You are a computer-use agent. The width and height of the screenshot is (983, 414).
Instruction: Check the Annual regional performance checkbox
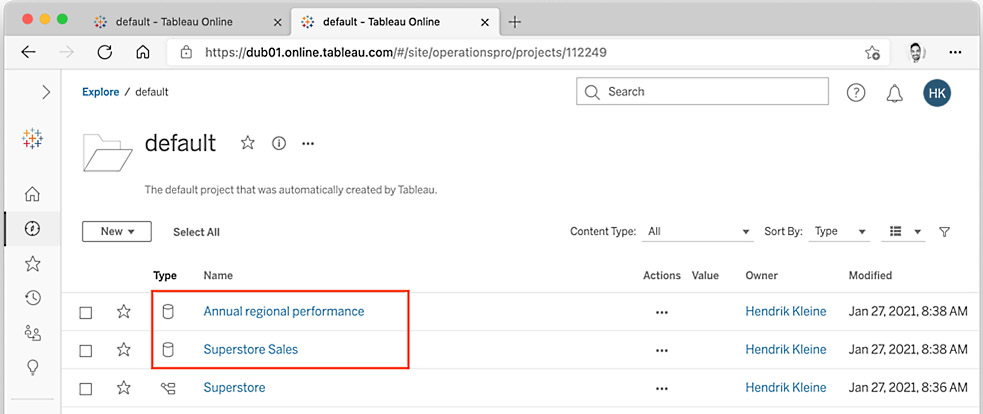point(86,312)
